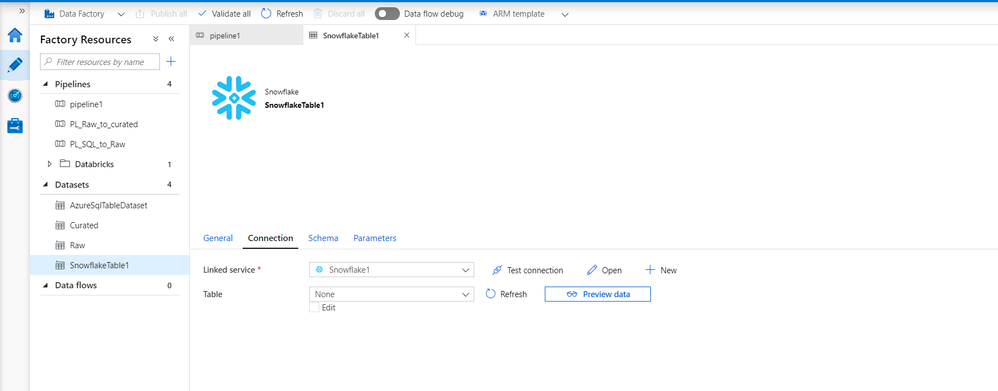
Task: Open the Linked service Snowflake1 dropdown
Action: coord(391,270)
